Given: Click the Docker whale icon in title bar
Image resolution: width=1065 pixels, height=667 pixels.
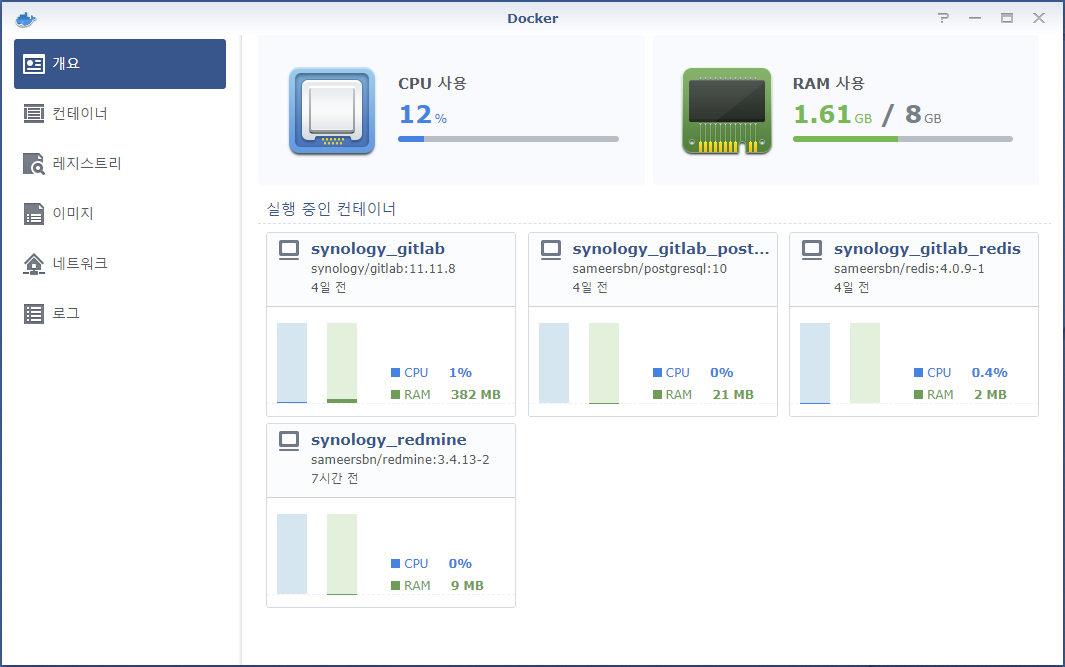Looking at the screenshot, I should 25,19.
